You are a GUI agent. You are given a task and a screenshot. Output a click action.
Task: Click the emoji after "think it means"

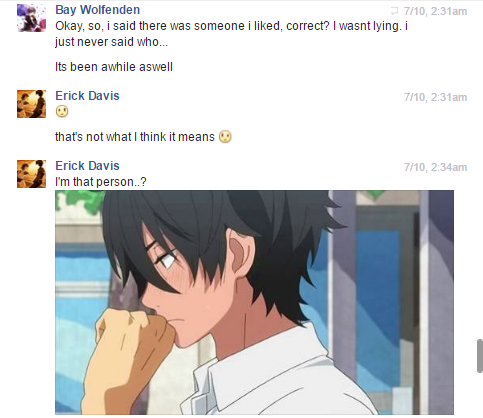tap(225, 137)
